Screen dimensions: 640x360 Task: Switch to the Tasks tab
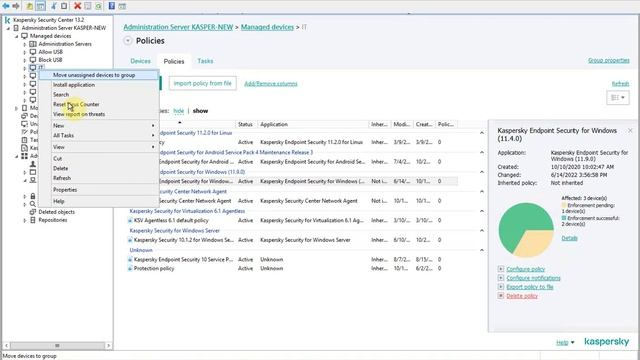205,61
